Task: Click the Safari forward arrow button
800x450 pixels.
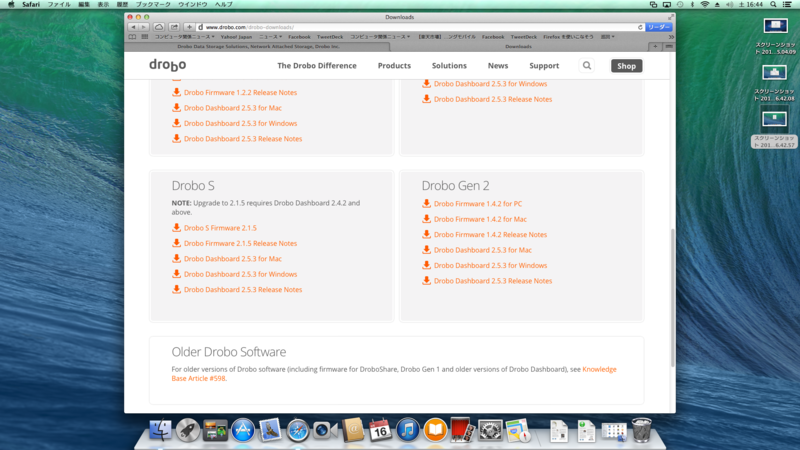Action: (x=143, y=27)
